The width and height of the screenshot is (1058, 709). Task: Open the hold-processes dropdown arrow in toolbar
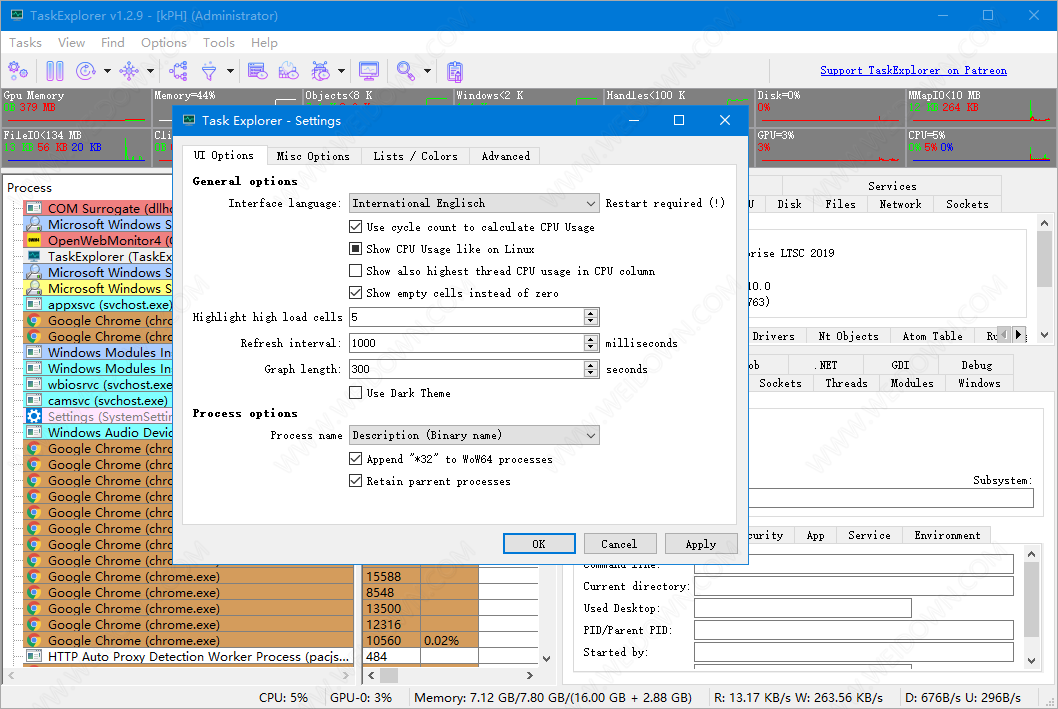click(150, 71)
